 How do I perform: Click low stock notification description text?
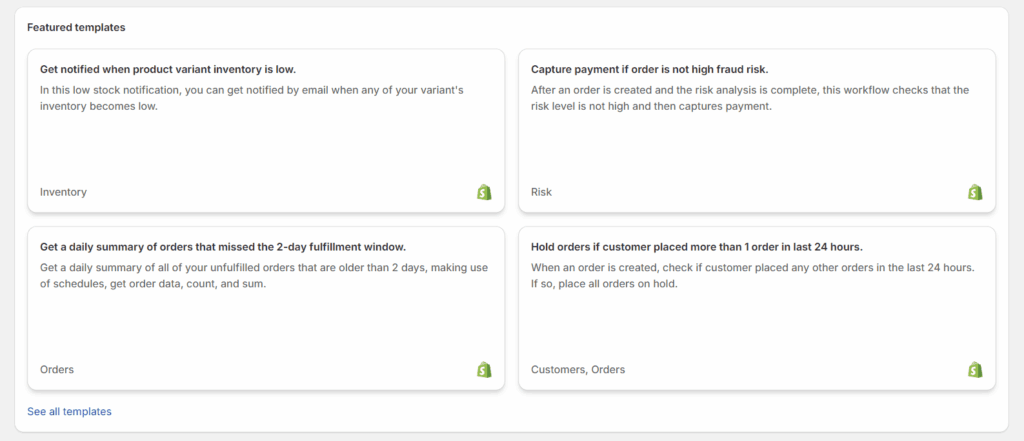[x=251, y=98]
